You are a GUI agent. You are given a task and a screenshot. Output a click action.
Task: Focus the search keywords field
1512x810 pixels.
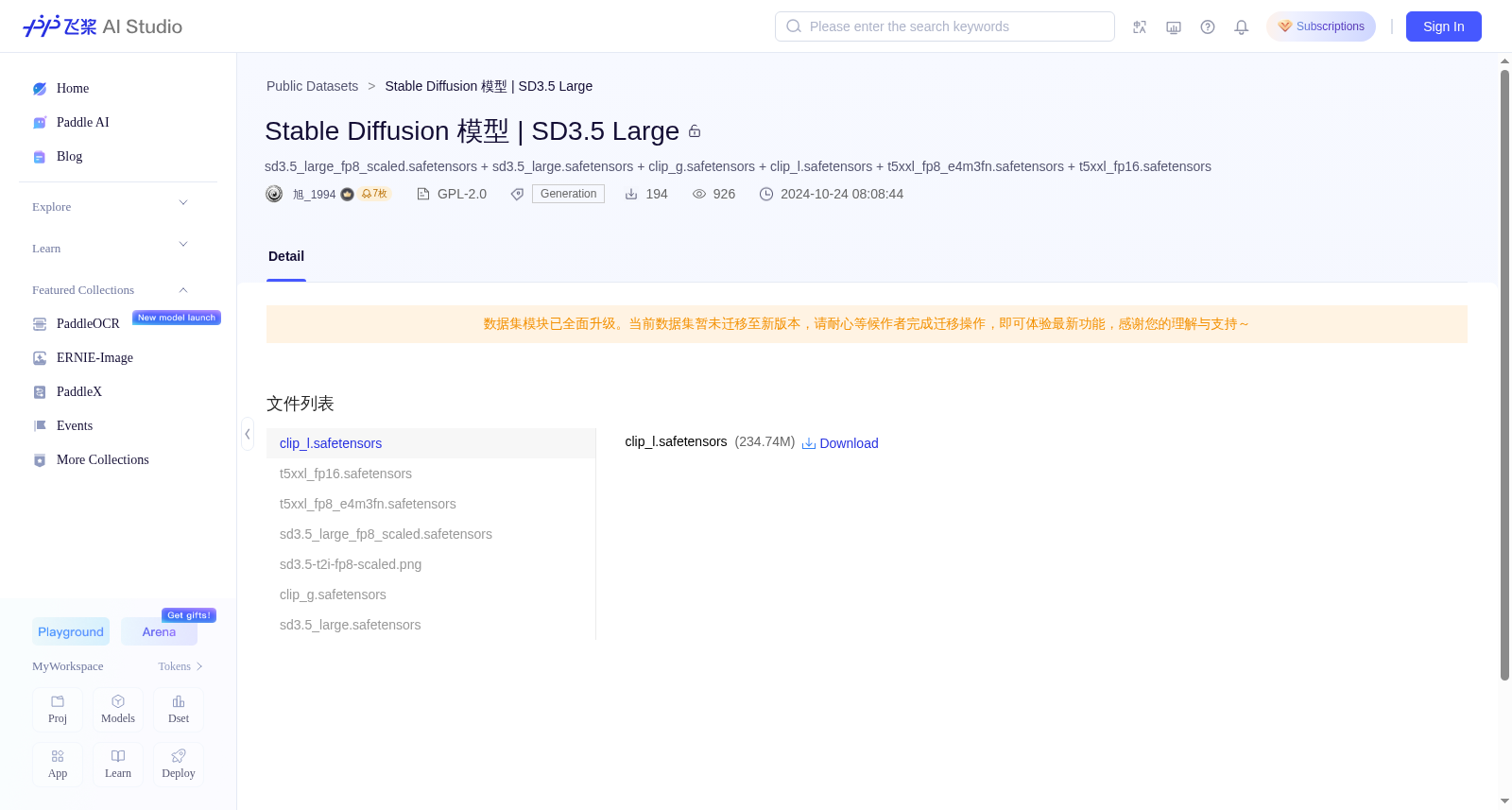(945, 26)
